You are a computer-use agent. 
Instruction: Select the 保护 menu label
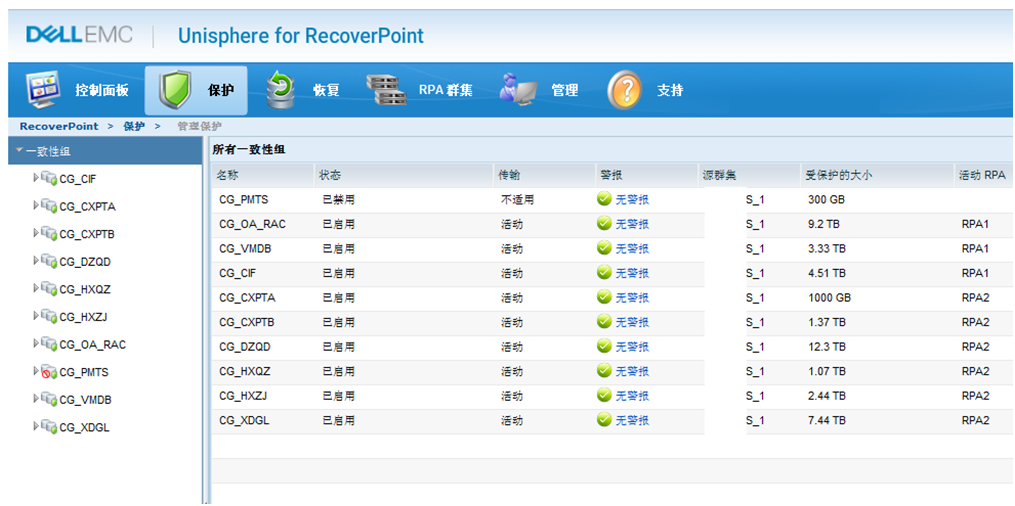click(221, 91)
